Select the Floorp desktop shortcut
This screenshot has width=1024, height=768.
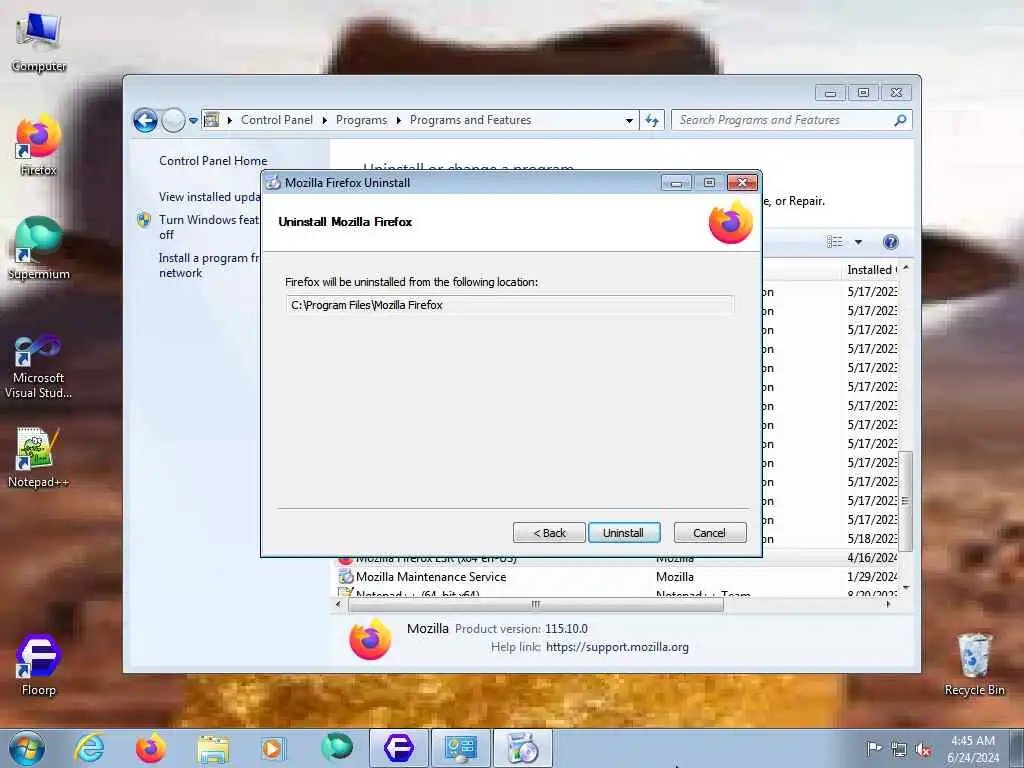coord(39,665)
